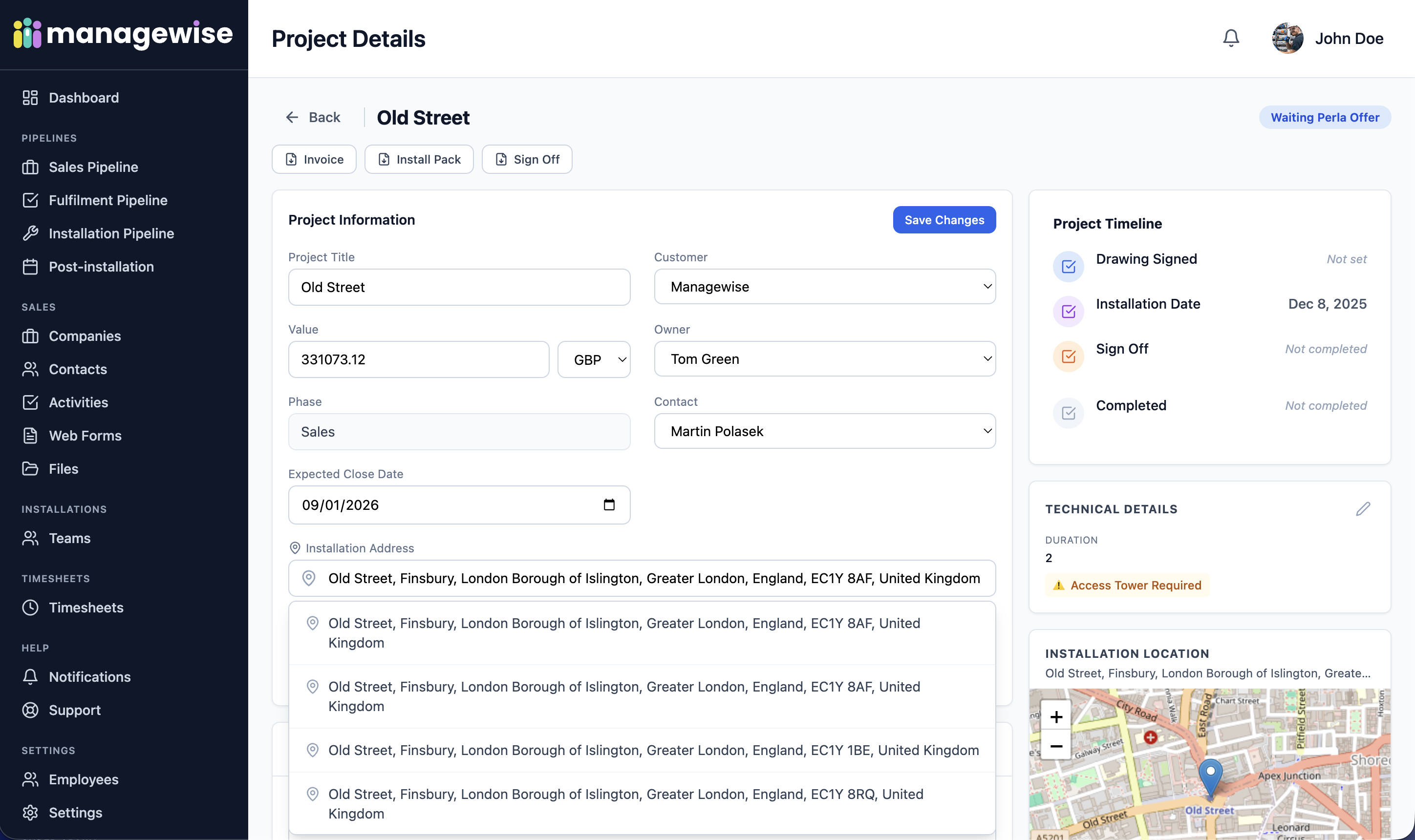Select the EC1Y 1BE address suggestion
The image size is (1415, 840).
tap(641, 750)
